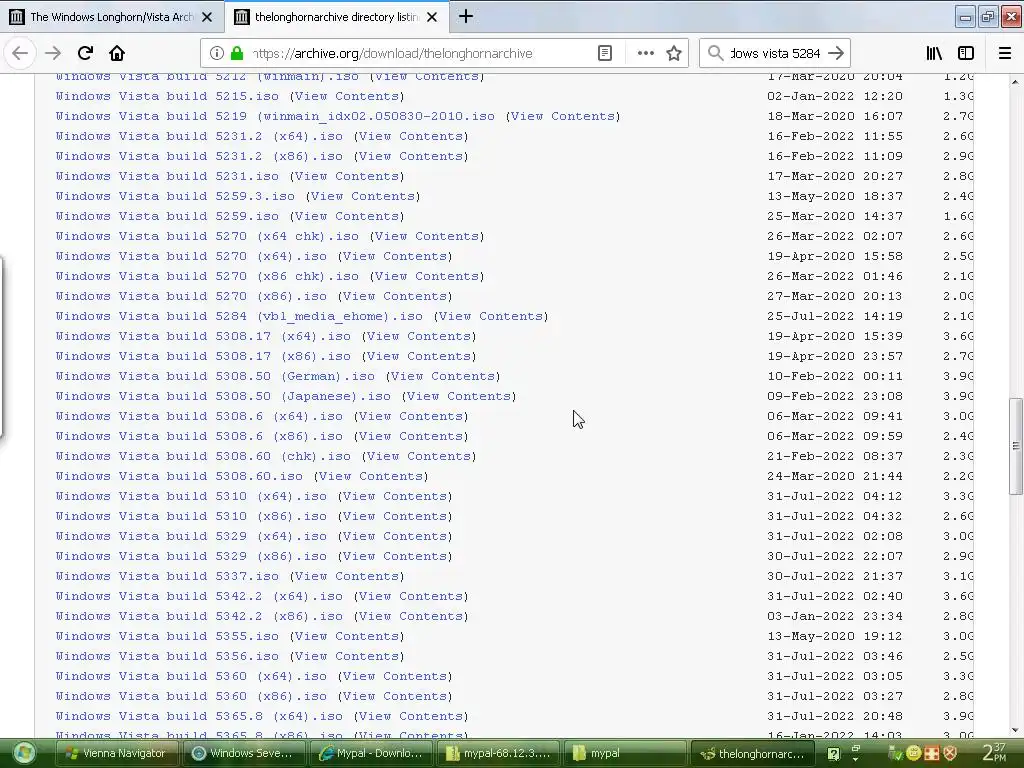1024x768 pixels.
Task: Open Windows Vista build 5337.iso link
Action: [167, 576]
